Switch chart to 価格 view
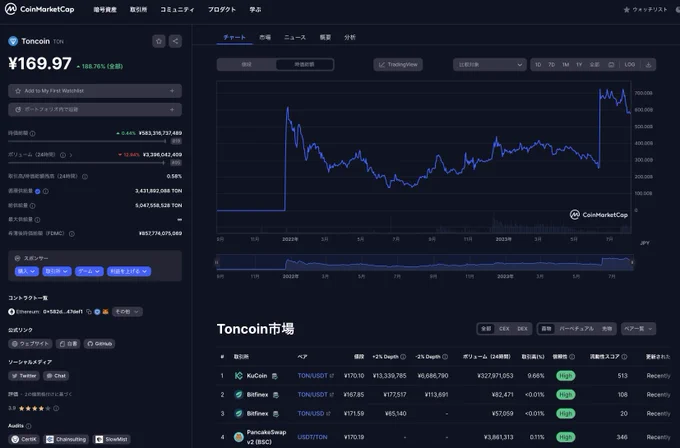Viewport: 680px width, 448px height. [246, 65]
